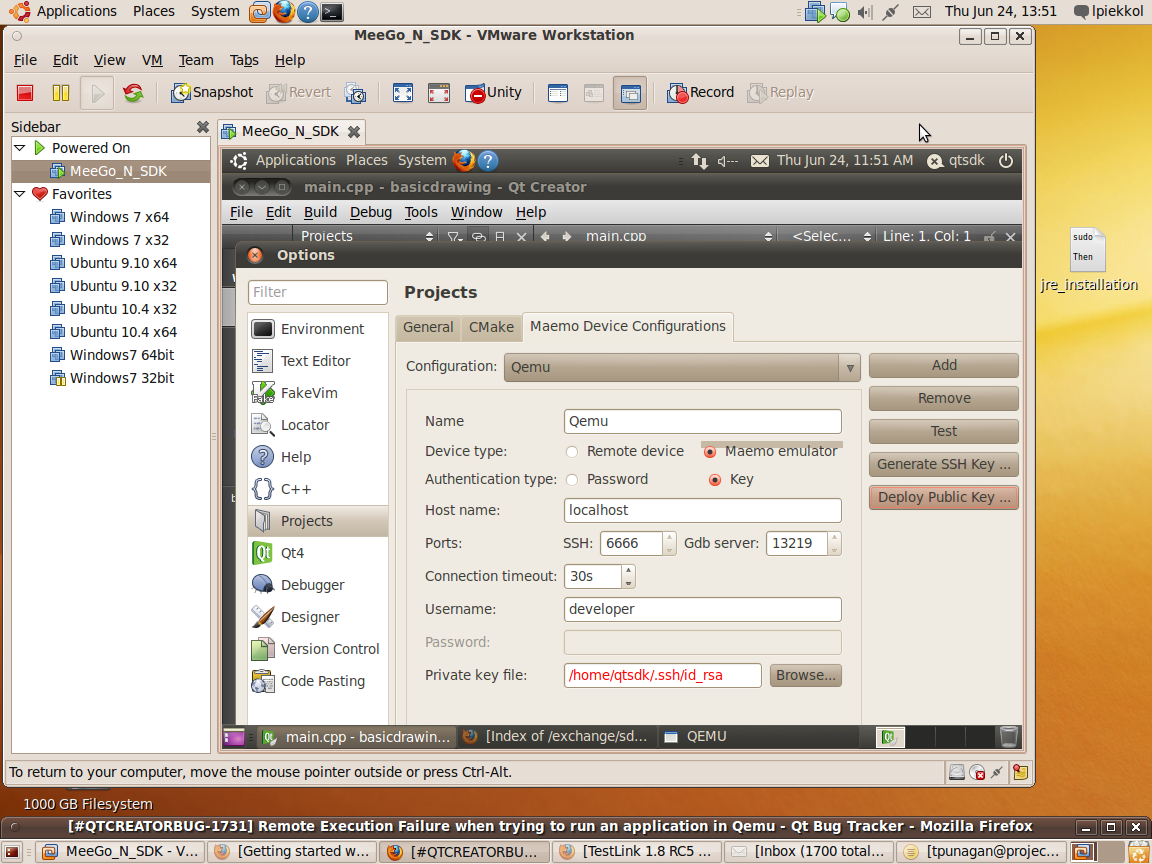Open the lpiekkol user menu on host panel
Image resolution: width=1152 pixels, height=864 pixels.
(1109, 11)
